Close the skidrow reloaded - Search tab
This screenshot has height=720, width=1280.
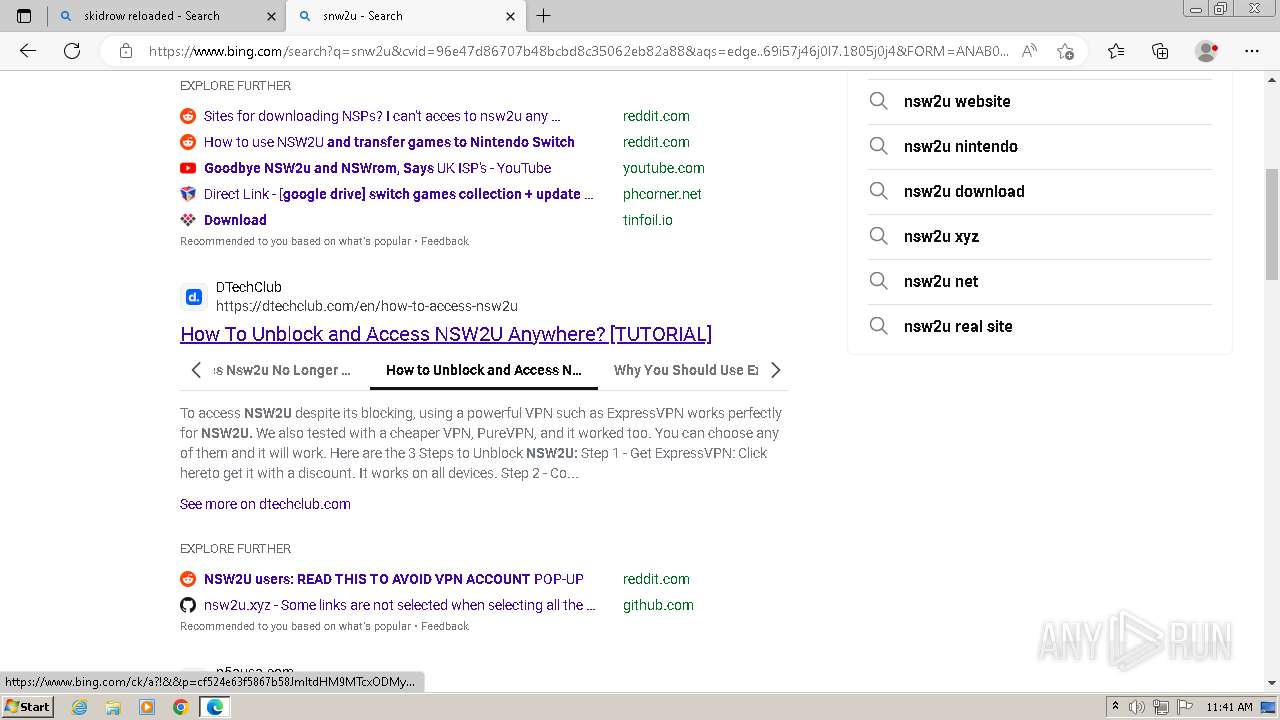tap(272, 16)
